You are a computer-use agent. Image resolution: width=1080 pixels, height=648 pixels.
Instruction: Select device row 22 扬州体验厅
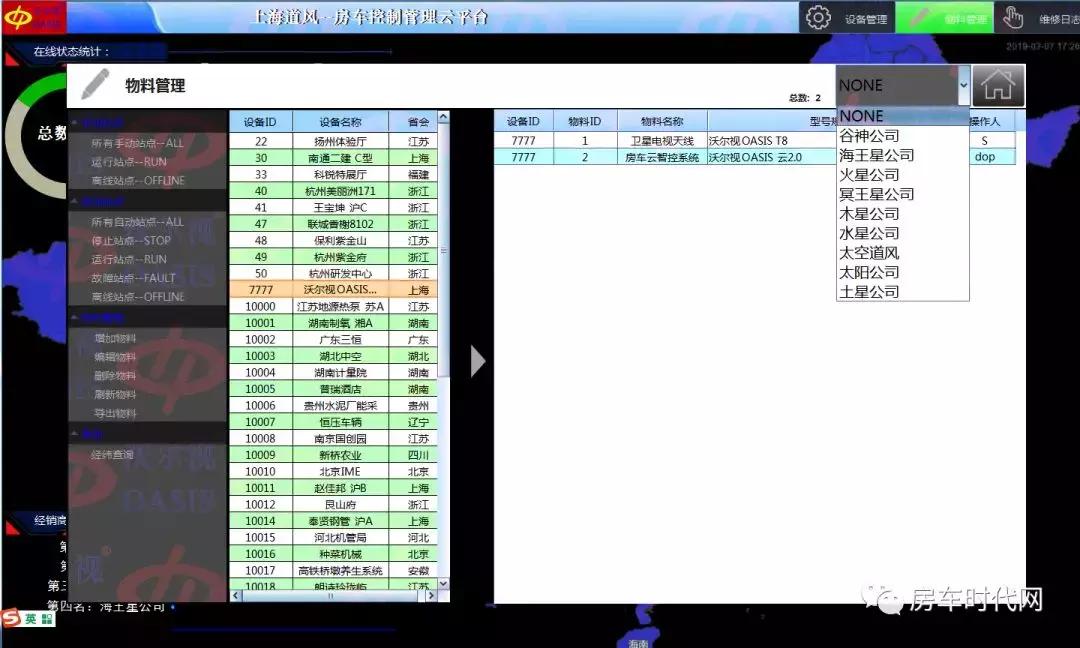(x=333, y=141)
